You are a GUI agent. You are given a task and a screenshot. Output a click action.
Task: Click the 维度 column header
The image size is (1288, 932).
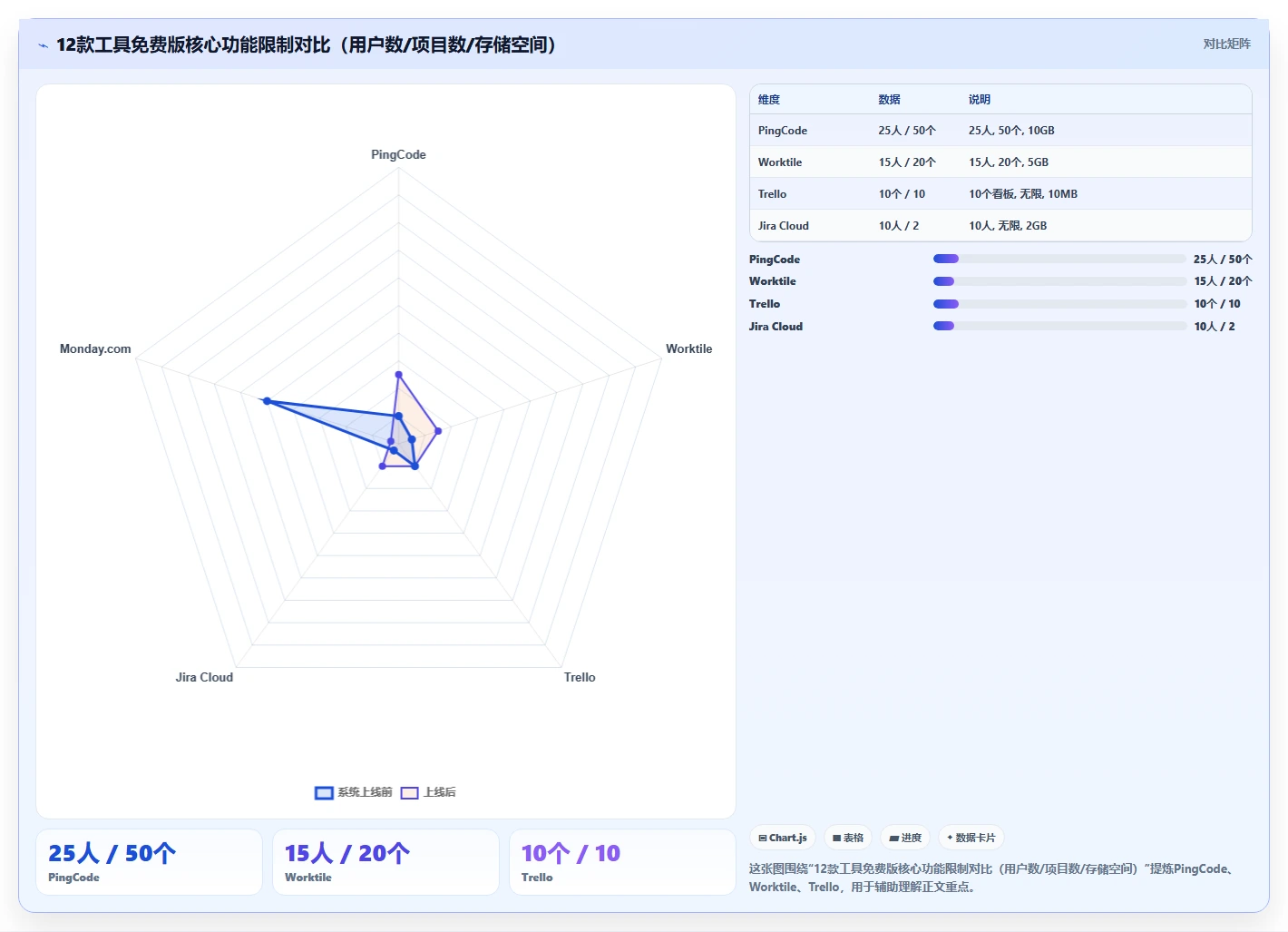769,100
